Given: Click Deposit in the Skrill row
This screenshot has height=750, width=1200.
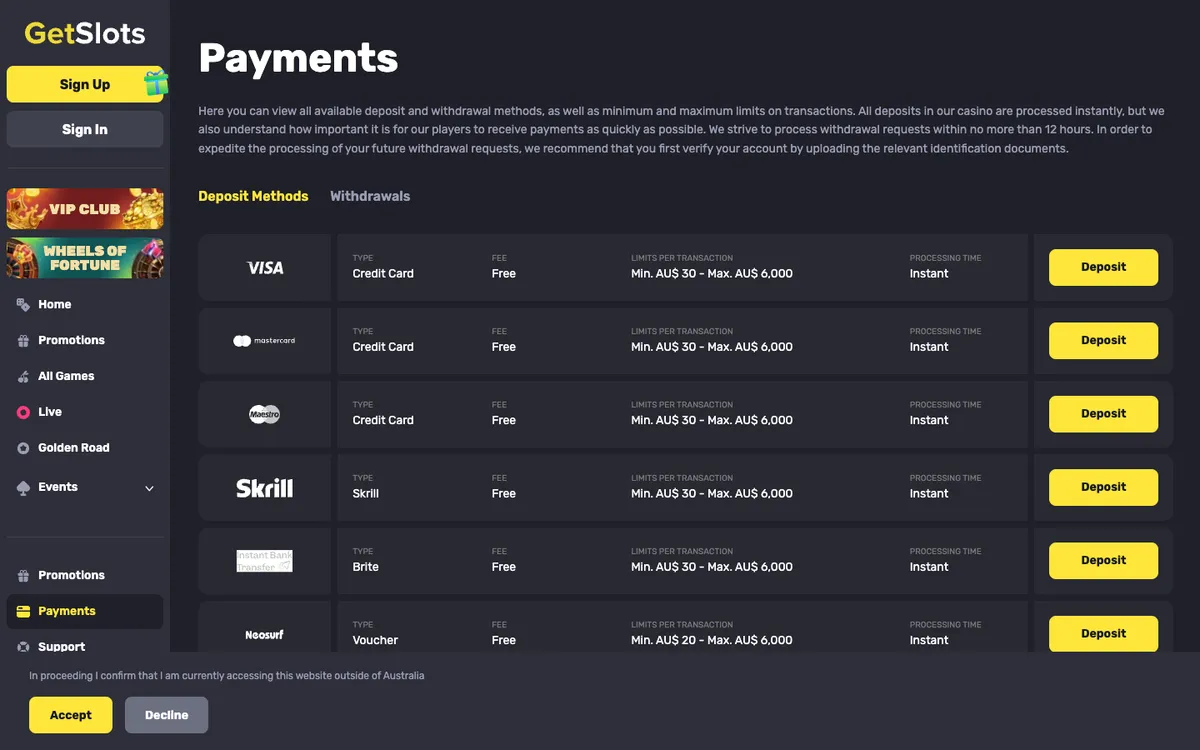Looking at the screenshot, I should [x=1103, y=487].
